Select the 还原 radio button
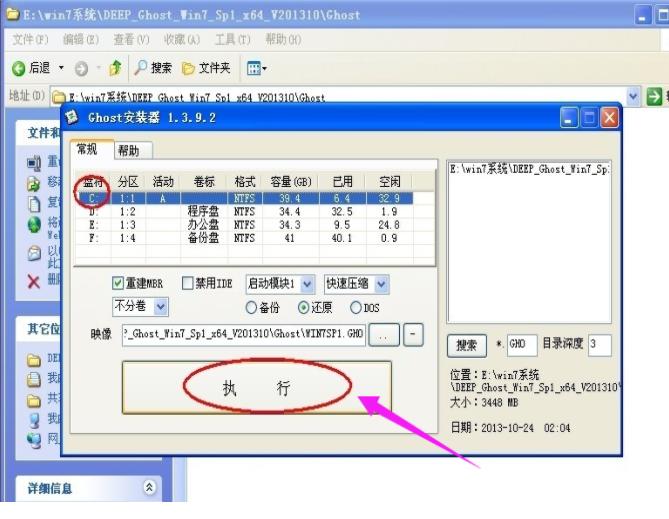The width and height of the screenshot is (669, 519). click(x=303, y=307)
